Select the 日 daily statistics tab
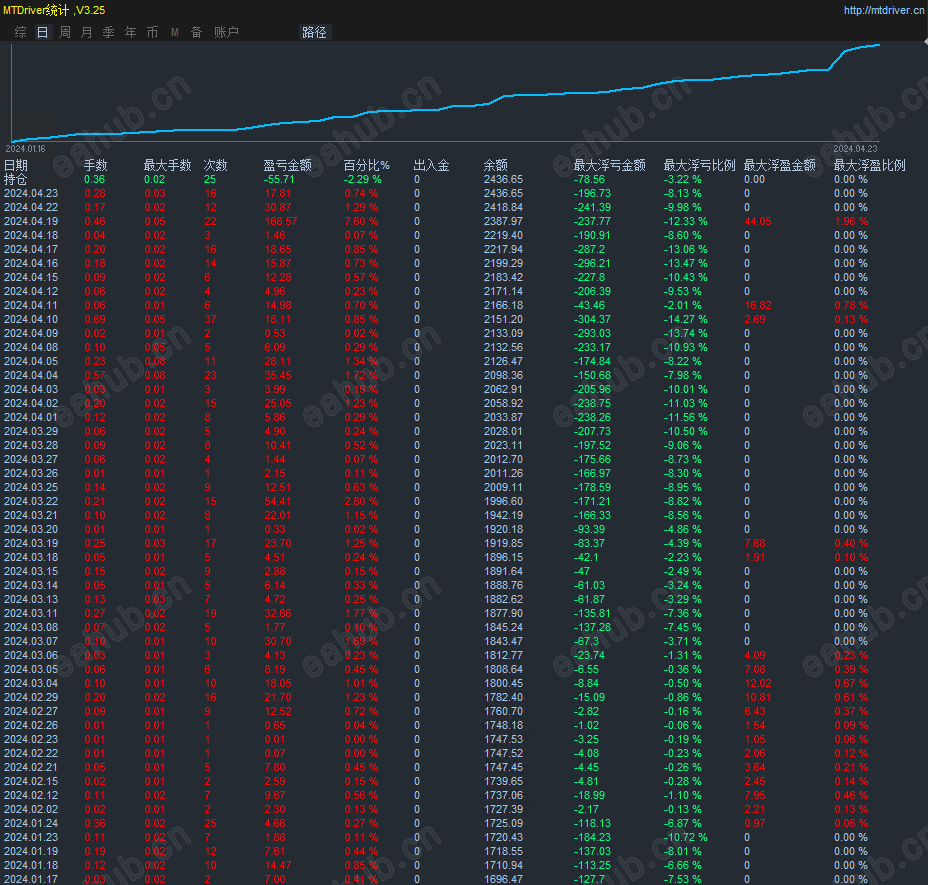This screenshot has height=885, width=928. (42, 32)
